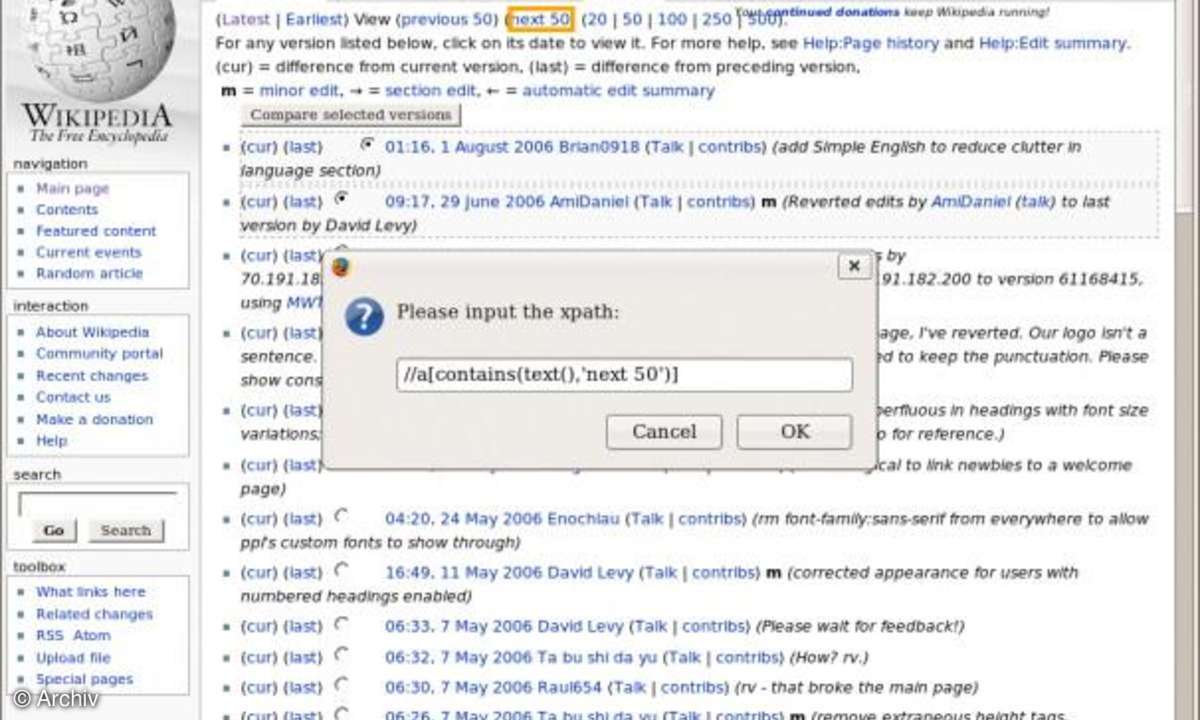Open the highlighted next 50 link
This screenshot has width=1200, height=720.
pos(540,19)
